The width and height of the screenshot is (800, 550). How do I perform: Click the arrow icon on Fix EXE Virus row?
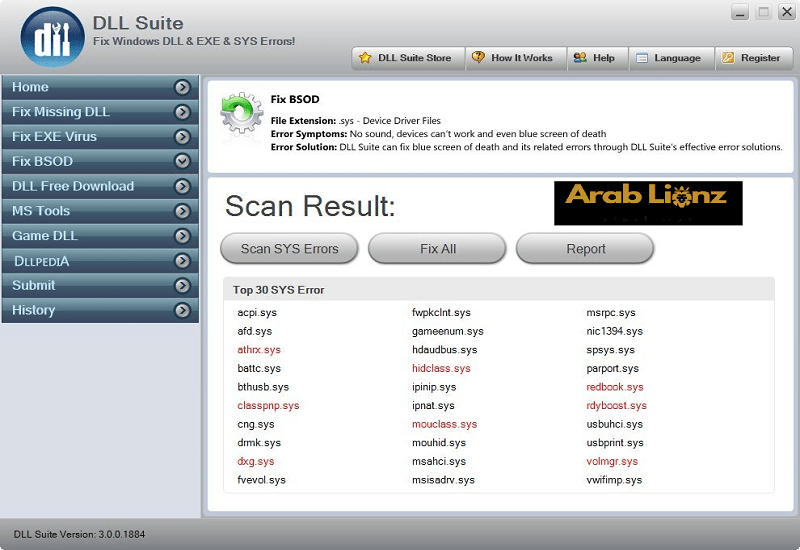[x=183, y=137]
